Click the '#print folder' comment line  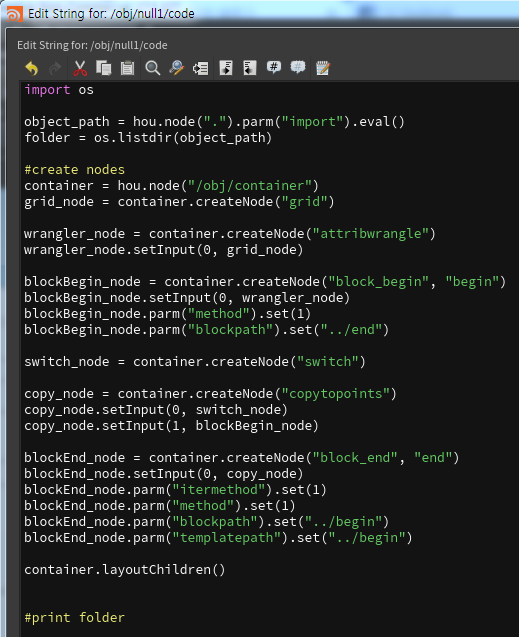pyautogui.click(x=74, y=618)
